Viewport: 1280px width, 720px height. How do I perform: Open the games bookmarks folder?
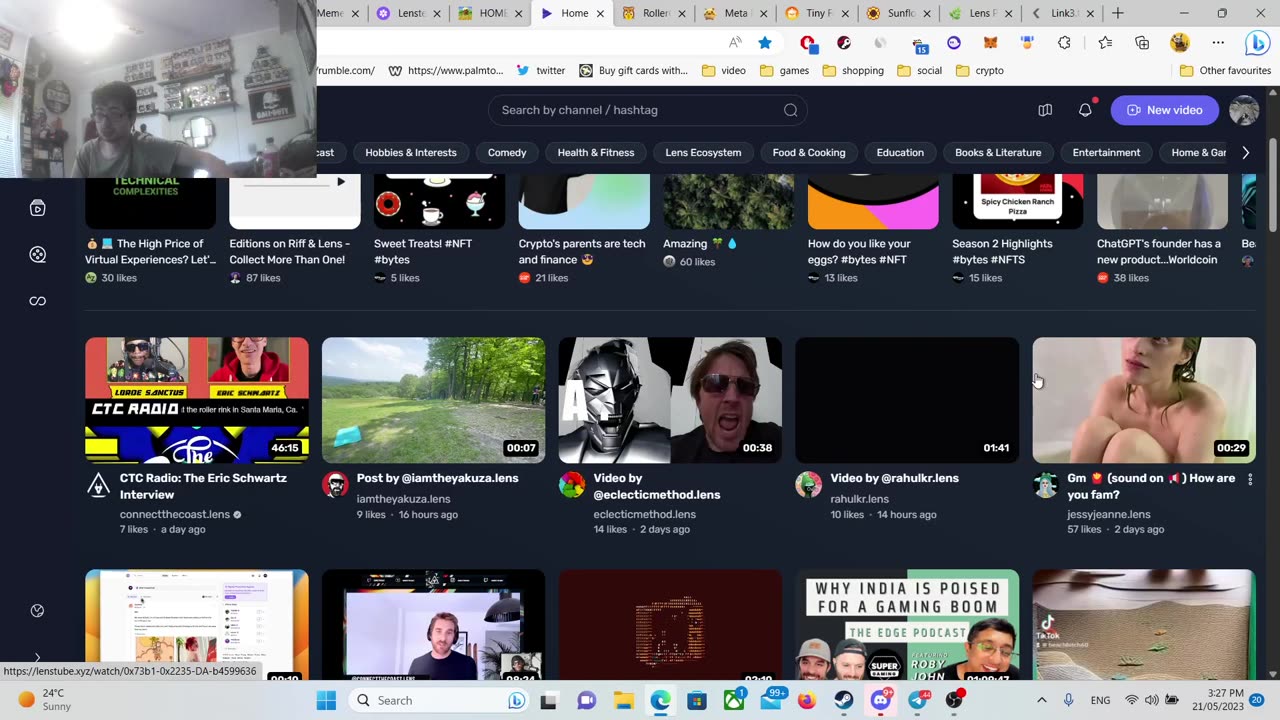tap(784, 71)
